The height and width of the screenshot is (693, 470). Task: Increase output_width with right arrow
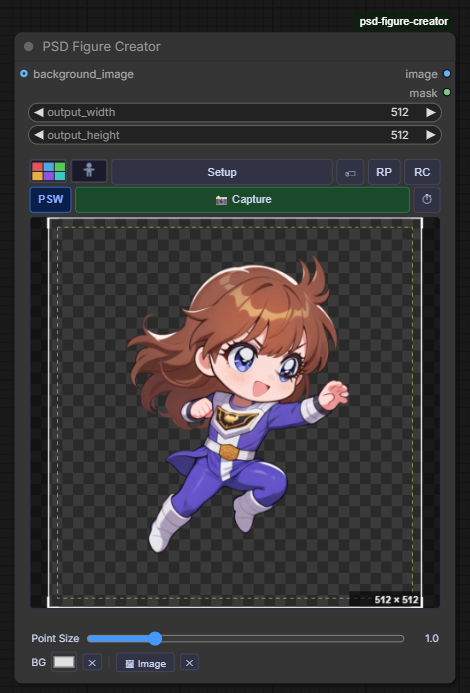pos(431,112)
